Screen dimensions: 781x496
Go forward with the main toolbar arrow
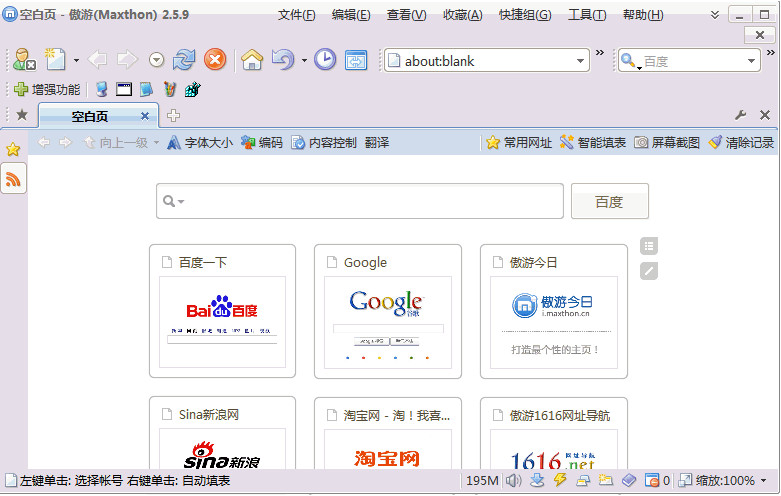point(127,60)
